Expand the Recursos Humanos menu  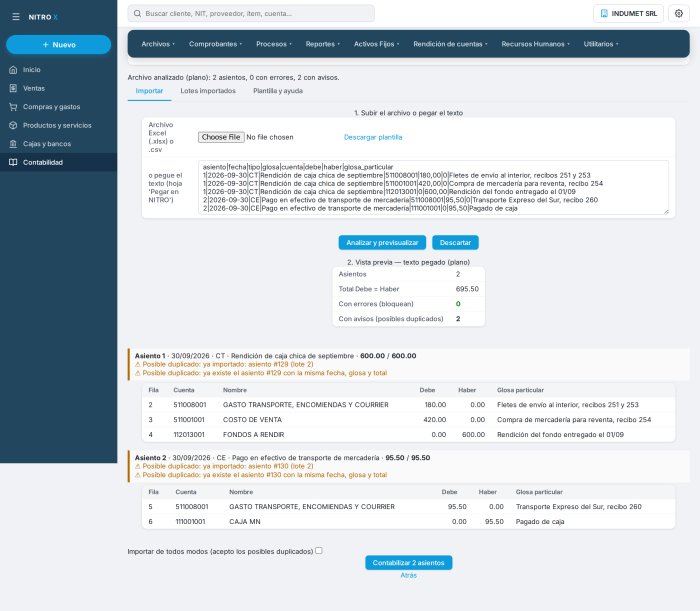pyautogui.click(x=535, y=44)
